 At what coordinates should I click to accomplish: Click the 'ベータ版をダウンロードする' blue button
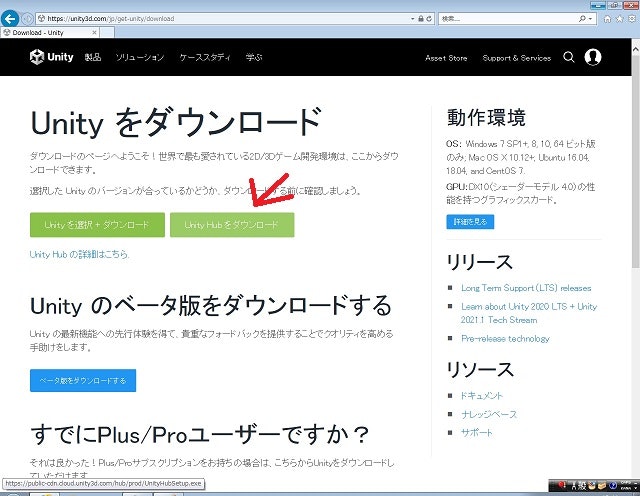83,380
